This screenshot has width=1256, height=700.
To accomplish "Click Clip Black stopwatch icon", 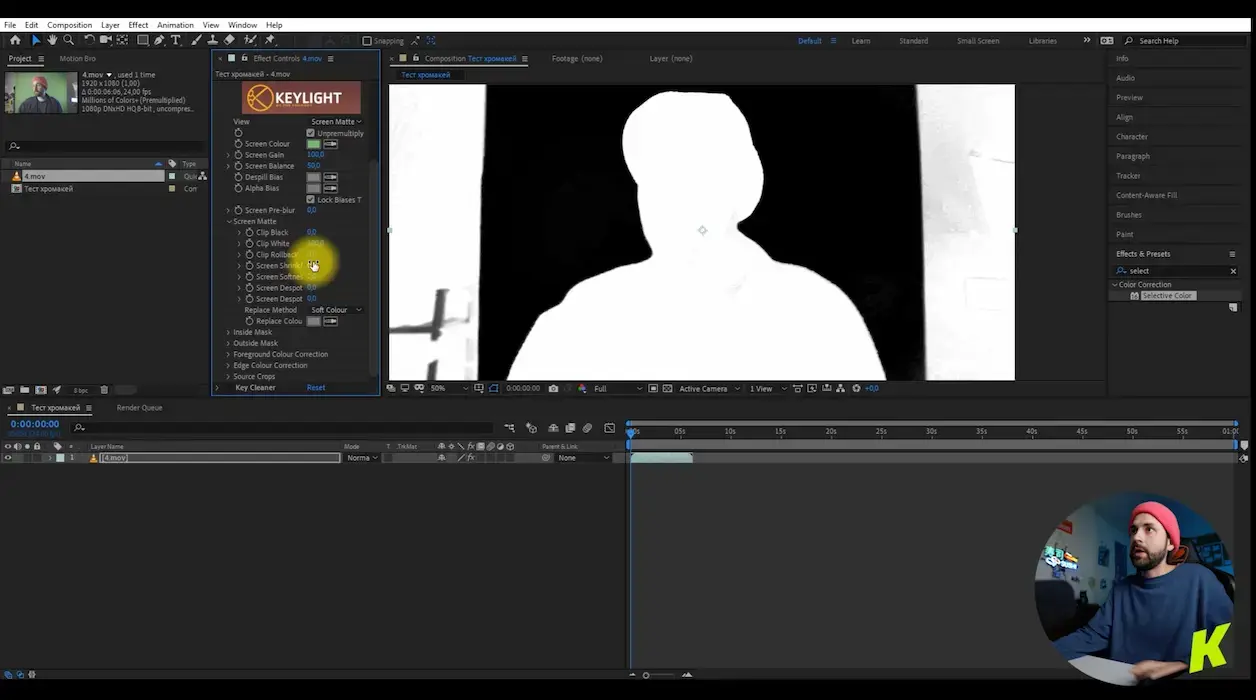I will coord(250,232).
